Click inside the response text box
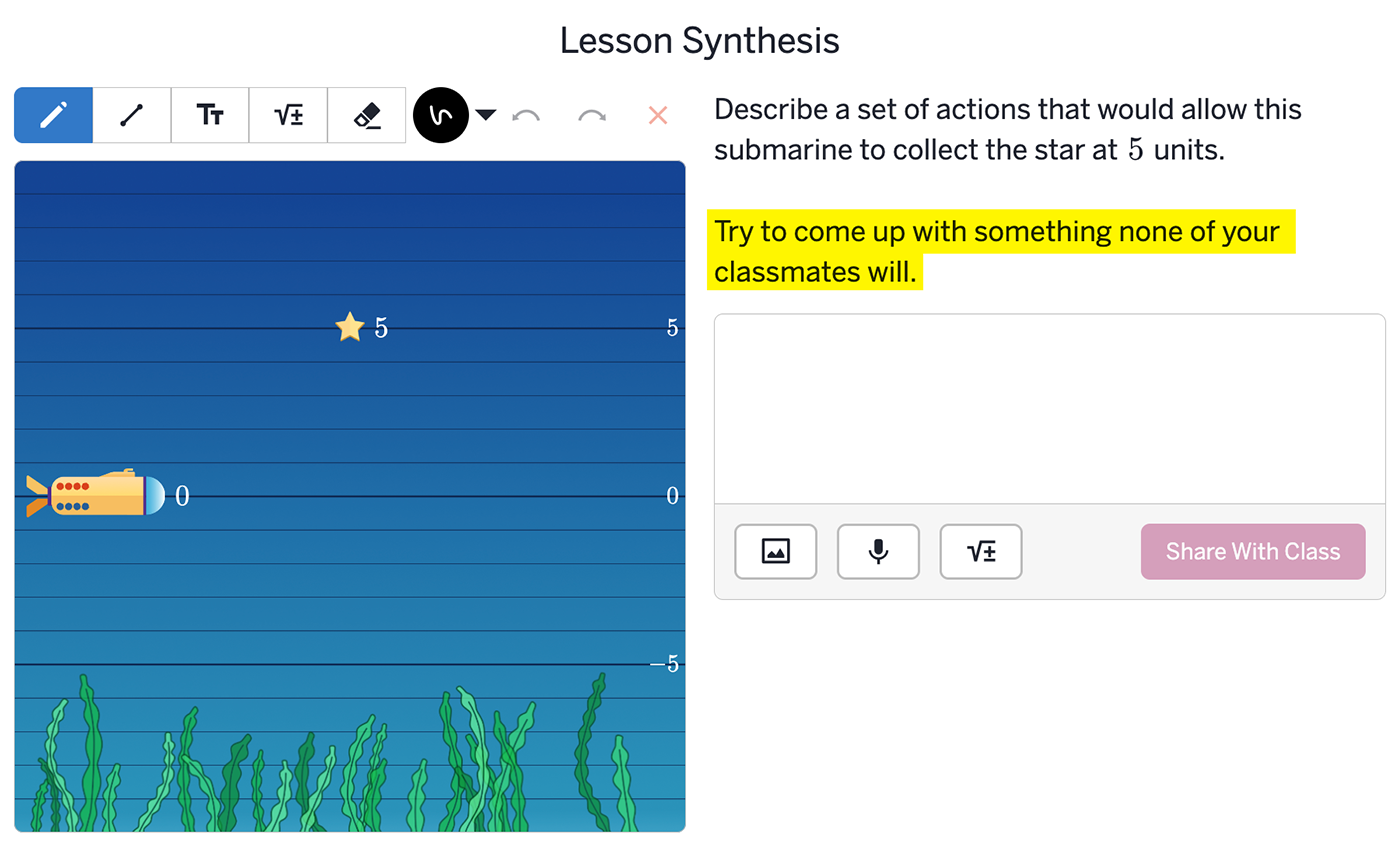Viewport: 1400px width, 845px height. coord(1050,405)
